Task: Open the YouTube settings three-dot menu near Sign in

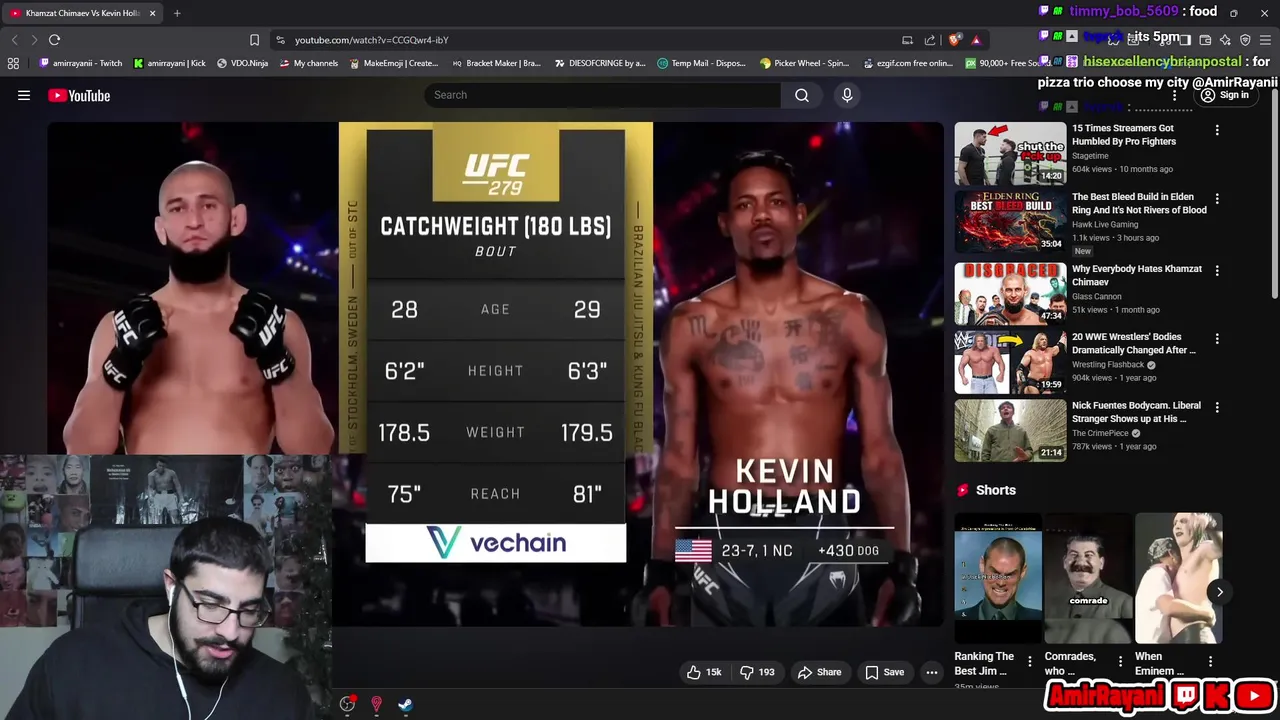Action: point(1175,95)
